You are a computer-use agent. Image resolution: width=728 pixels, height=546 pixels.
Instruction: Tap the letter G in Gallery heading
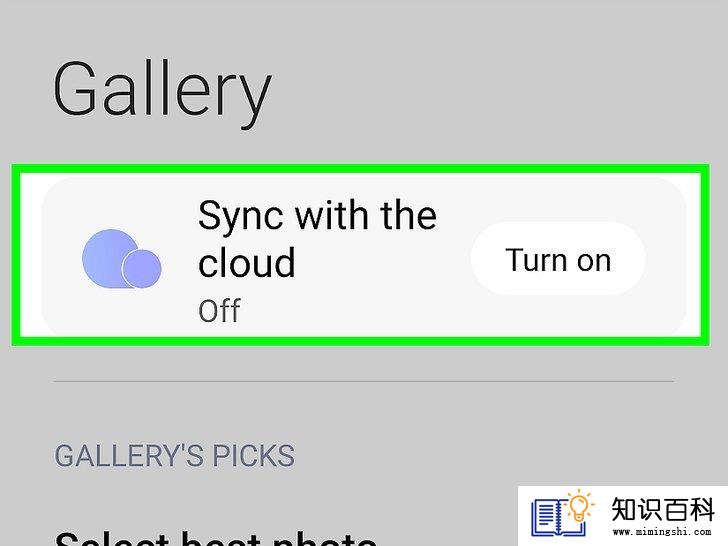[78, 87]
